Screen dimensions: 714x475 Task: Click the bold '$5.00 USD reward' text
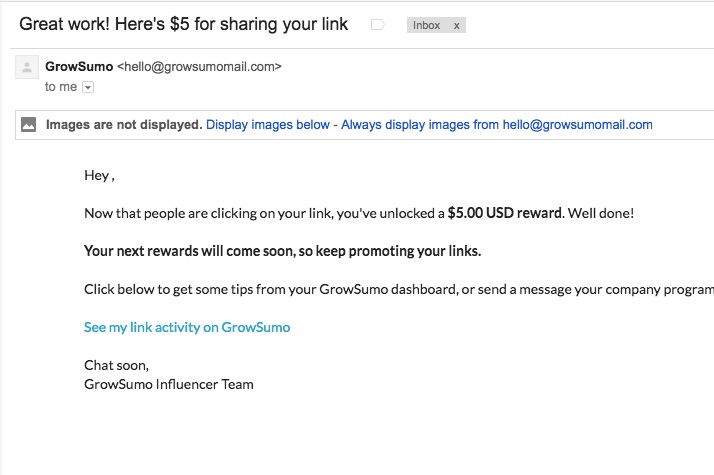coord(506,213)
